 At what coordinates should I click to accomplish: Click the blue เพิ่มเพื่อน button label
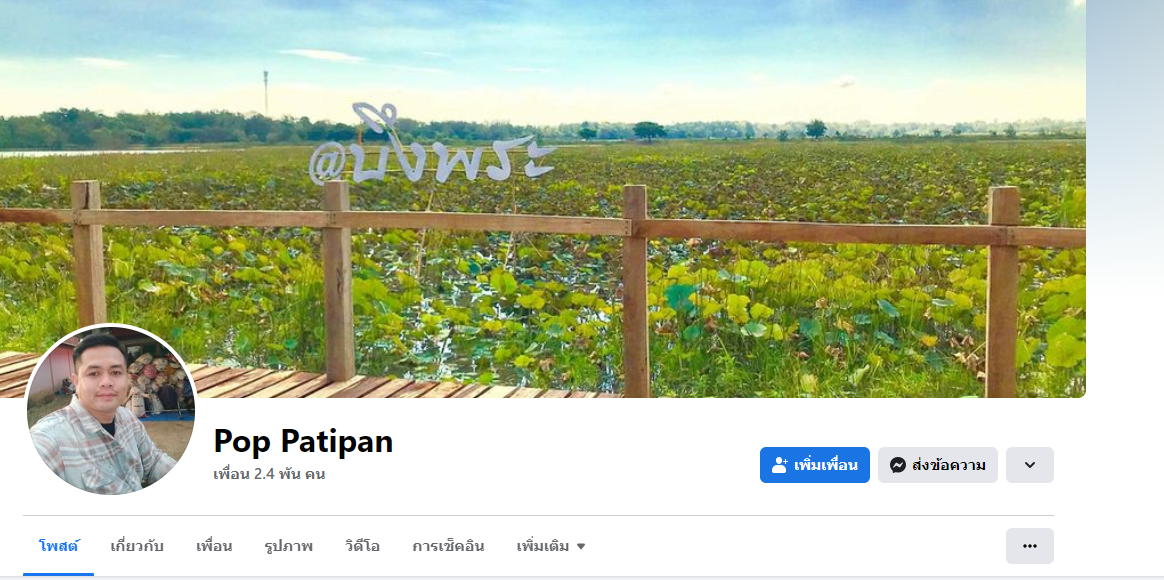pos(826,466)
